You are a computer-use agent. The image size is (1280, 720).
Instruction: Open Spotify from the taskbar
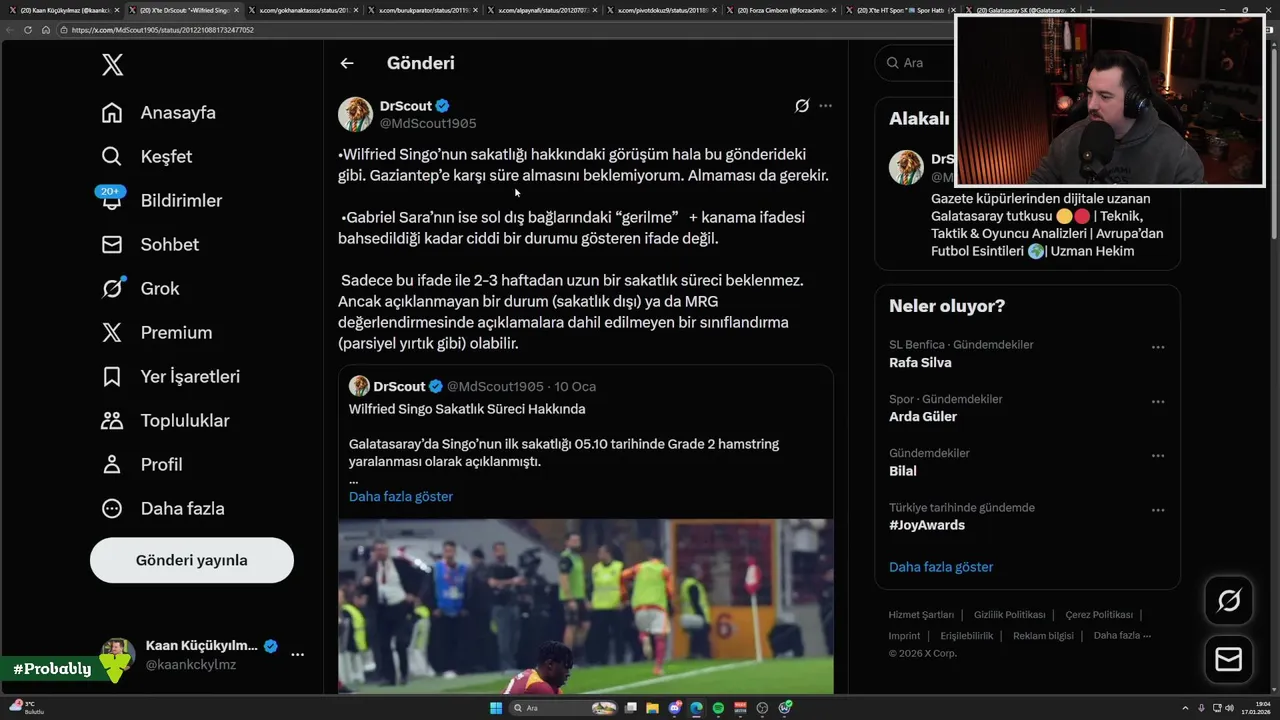718,708
